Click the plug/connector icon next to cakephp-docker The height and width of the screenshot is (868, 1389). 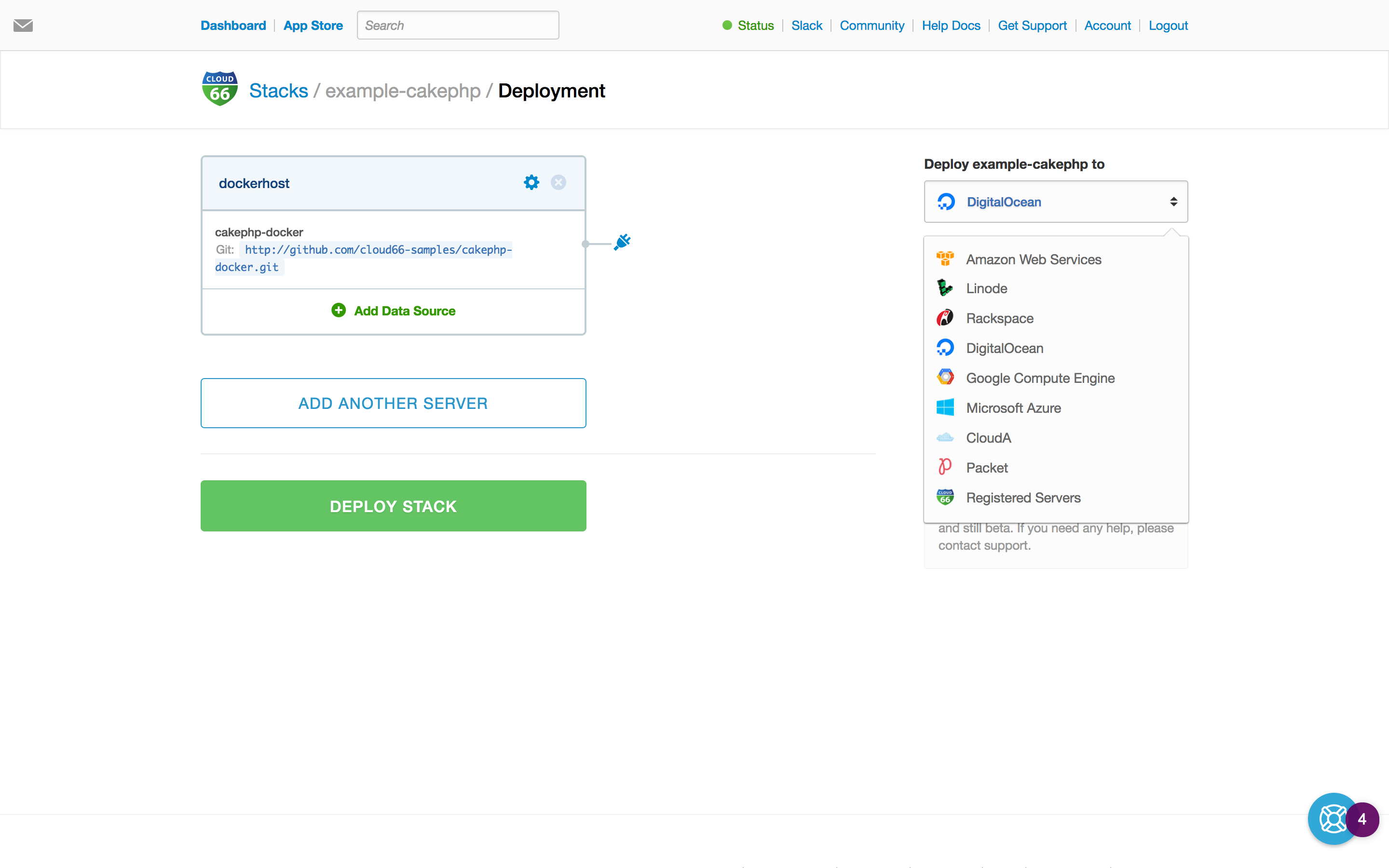pos(622,242)
